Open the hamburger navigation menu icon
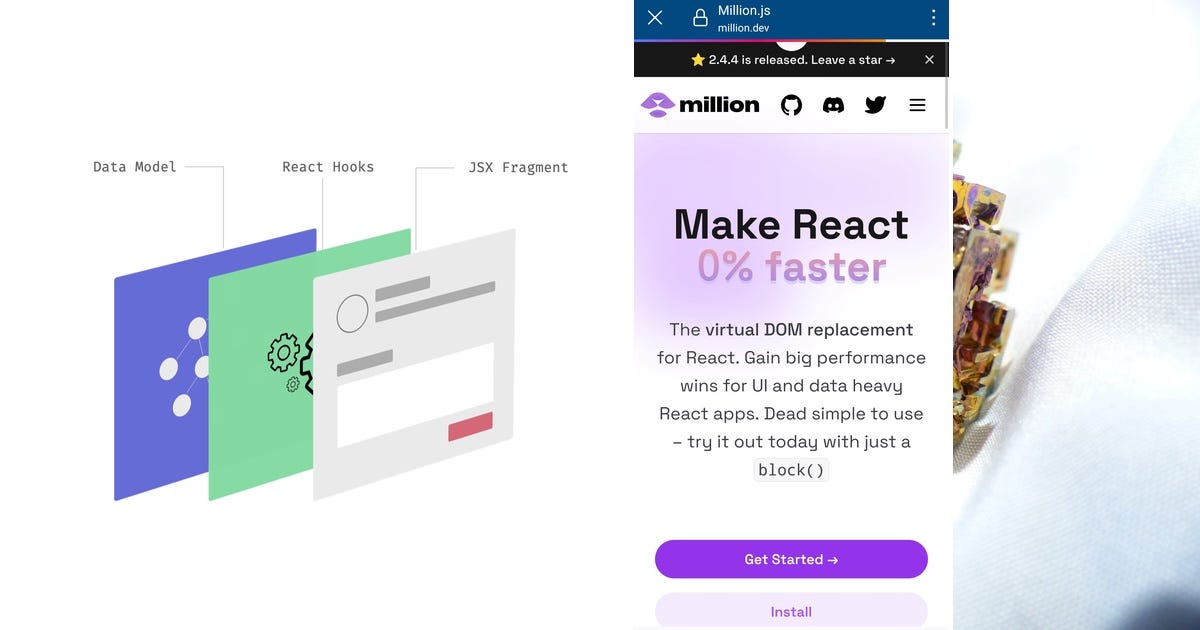The image size is (1200, 630). 917,104
